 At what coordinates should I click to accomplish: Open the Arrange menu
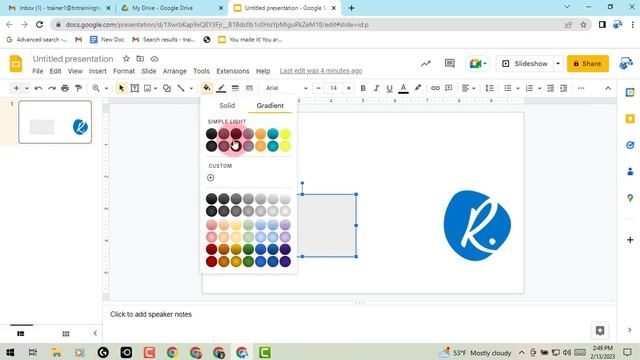click(x=174, y=71)
